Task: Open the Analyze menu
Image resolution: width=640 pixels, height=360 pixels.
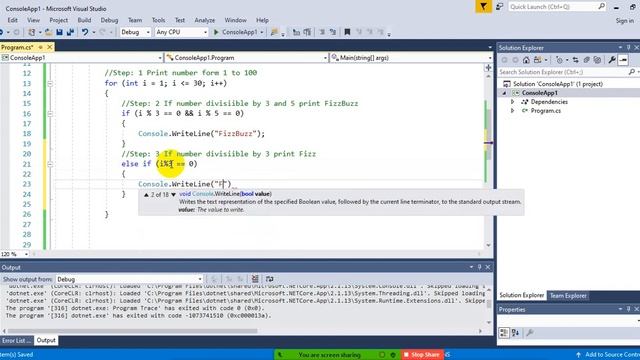Action: (x=204, y=20)
